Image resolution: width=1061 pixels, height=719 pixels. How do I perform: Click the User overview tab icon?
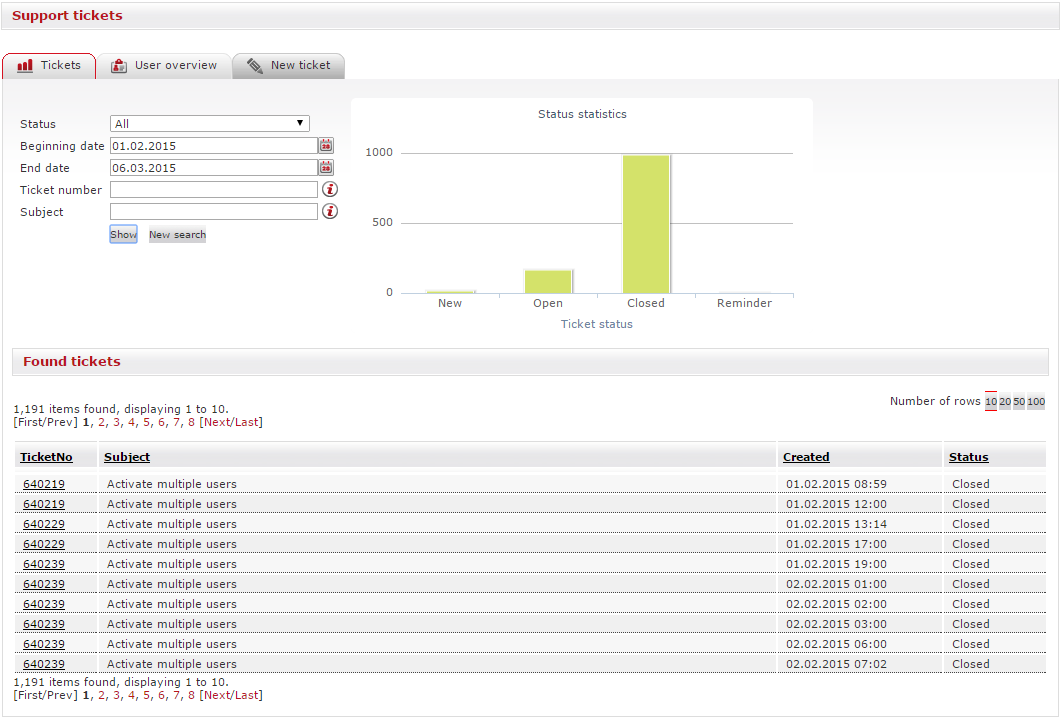point(119,66)
